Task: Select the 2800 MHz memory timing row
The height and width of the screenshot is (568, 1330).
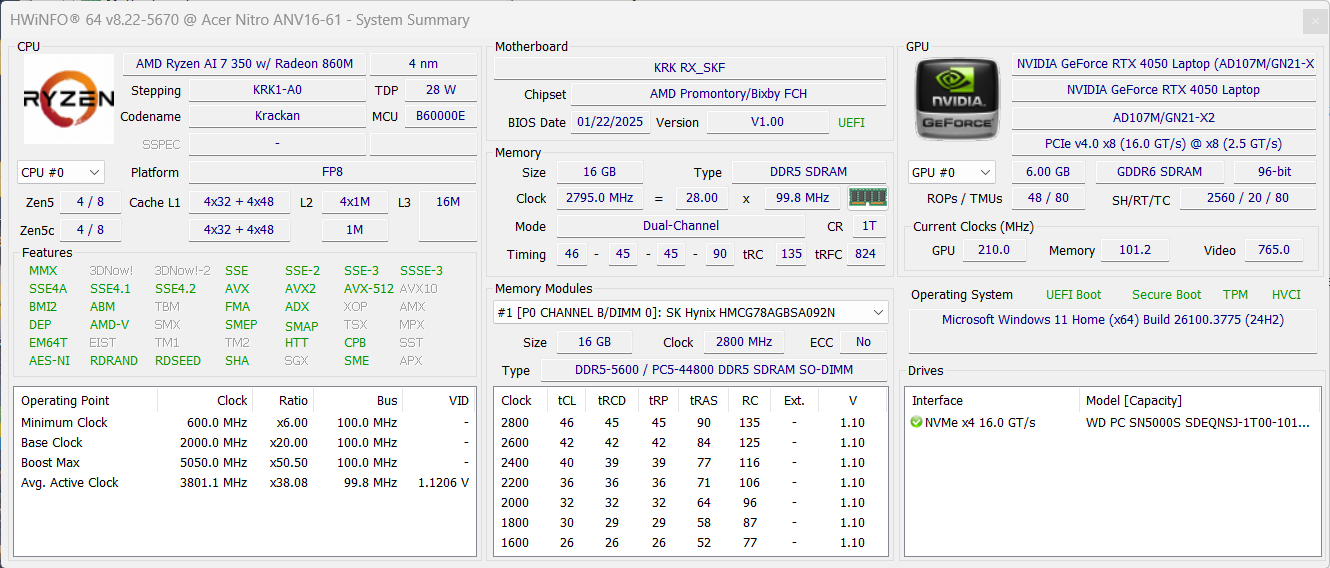Action: 690,423
